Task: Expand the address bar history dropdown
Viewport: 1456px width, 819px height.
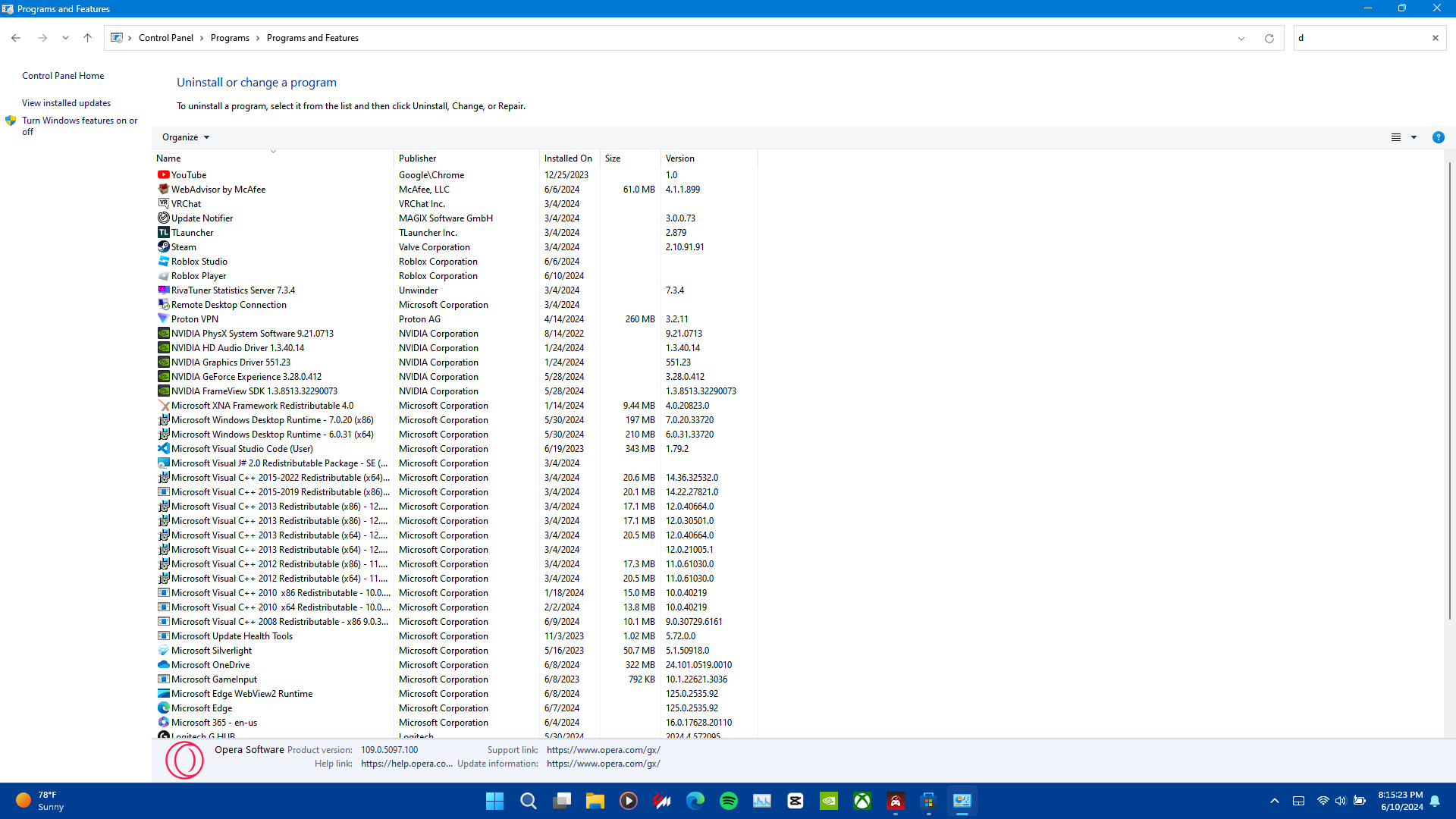Action: click(1241, 38)
